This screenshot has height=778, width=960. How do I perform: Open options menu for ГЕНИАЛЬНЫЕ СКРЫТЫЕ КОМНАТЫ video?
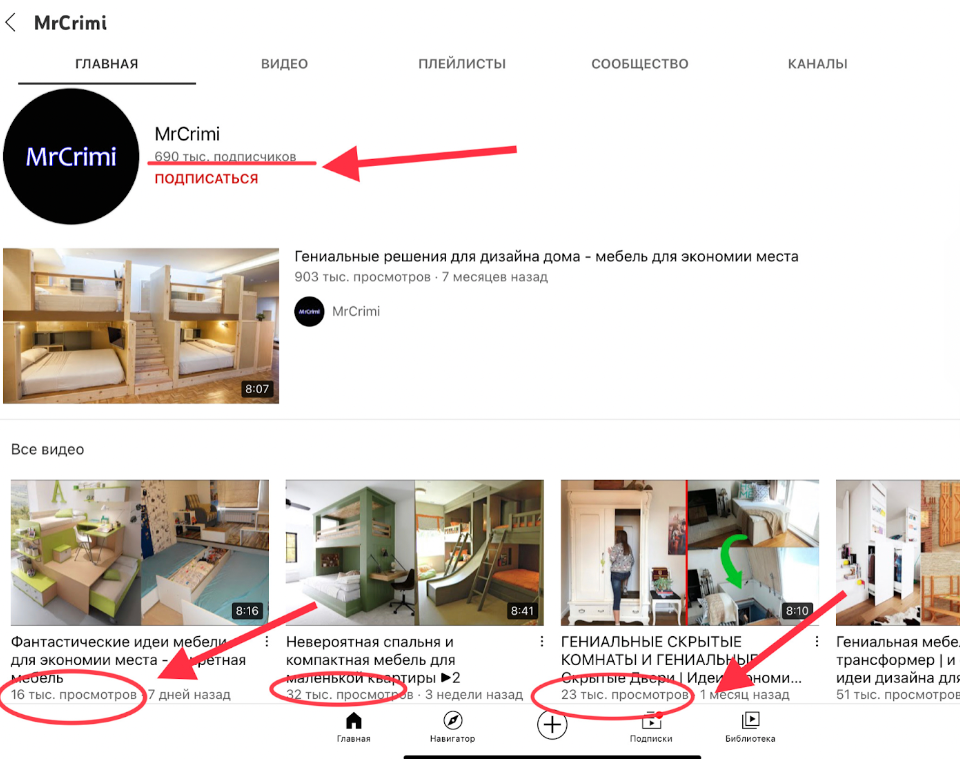click(817, 641)
